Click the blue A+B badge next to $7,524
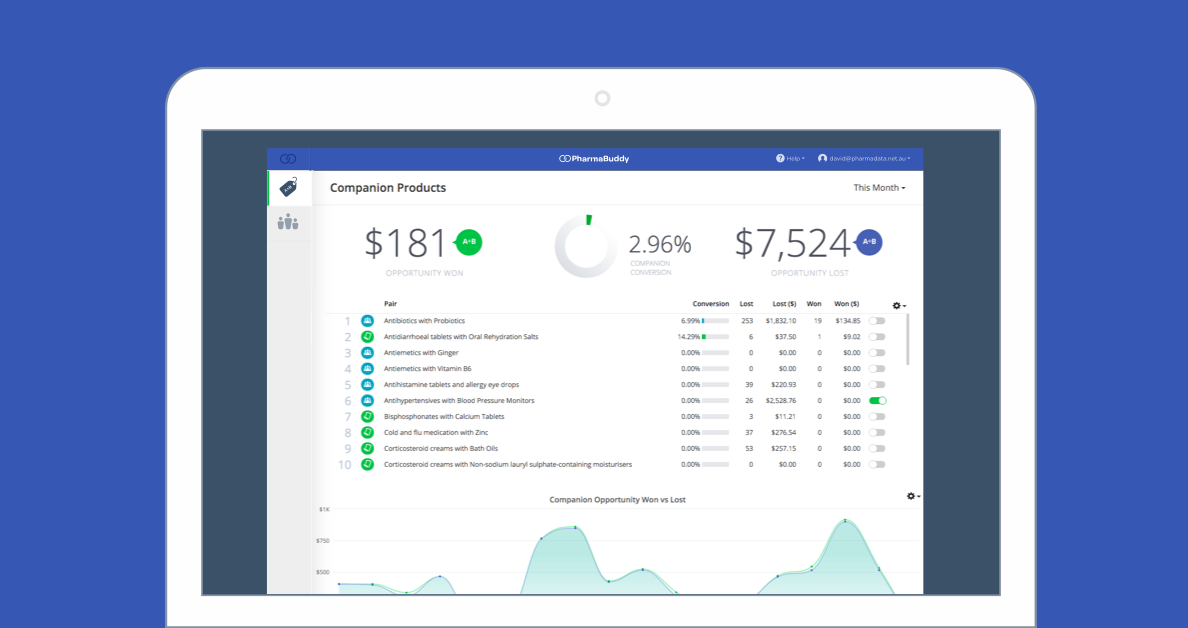The width and height of the screenshot is (1188, 628). tap(868, 242)
